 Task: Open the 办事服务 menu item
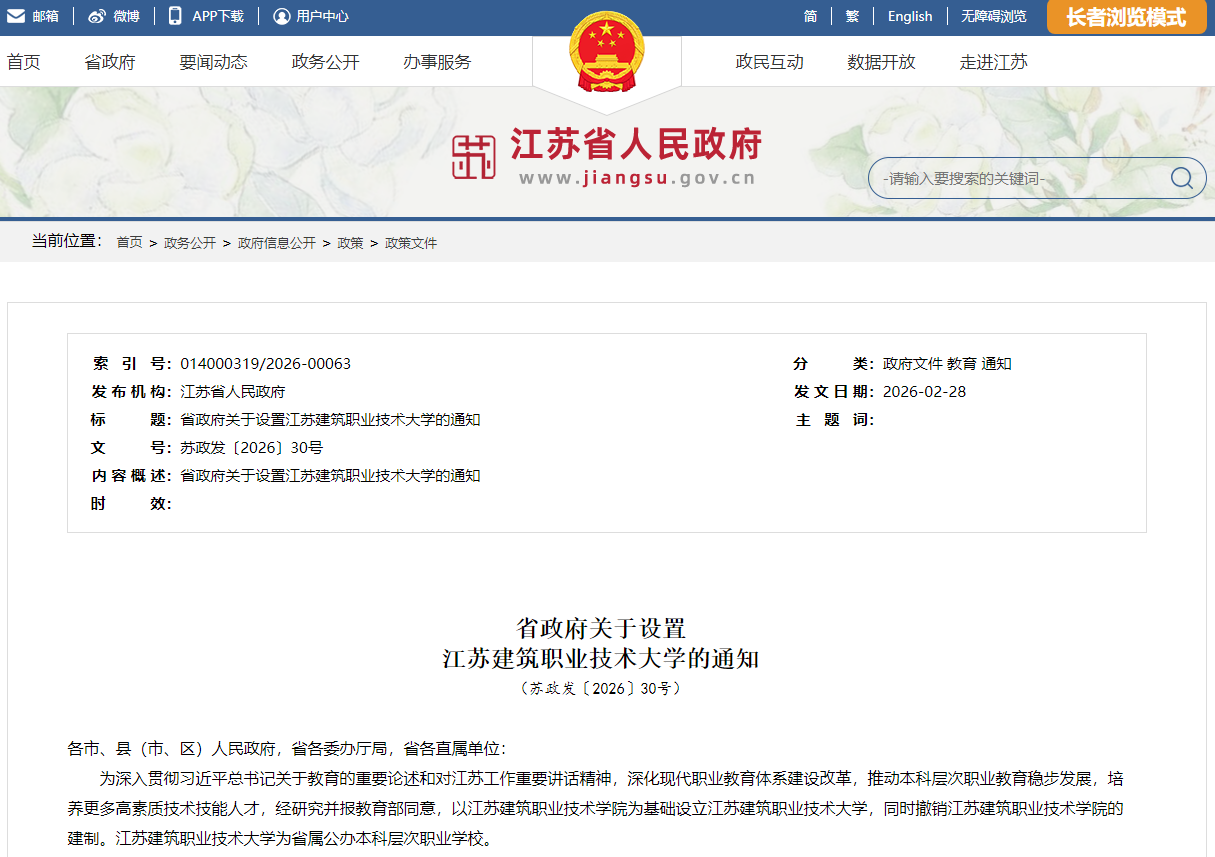pos(435,61)
